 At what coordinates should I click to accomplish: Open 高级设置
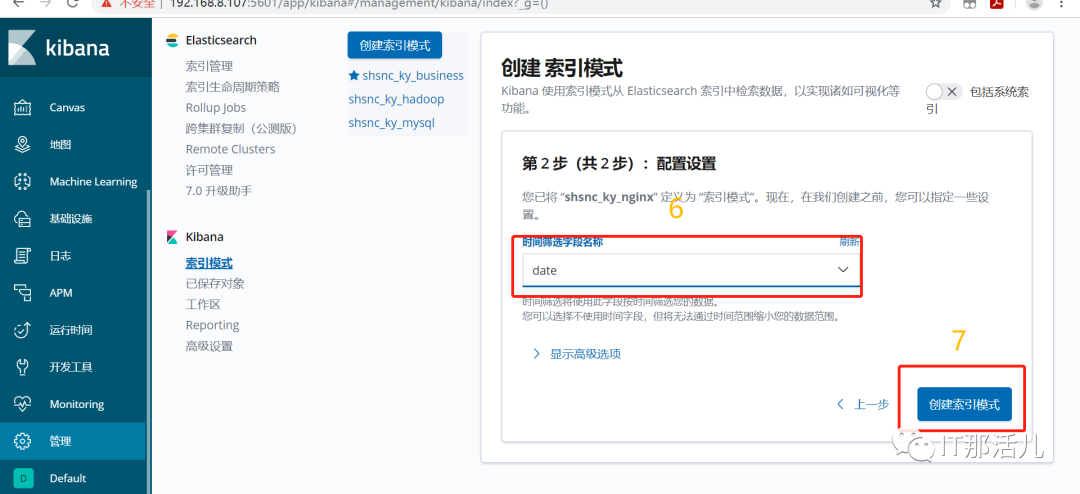click(x=209, y=346)
